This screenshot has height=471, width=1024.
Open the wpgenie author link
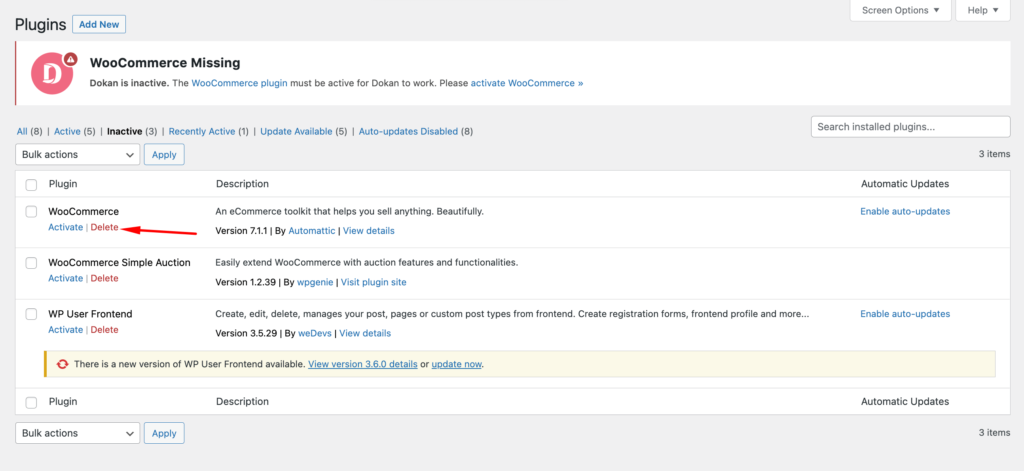pos(316,282)
